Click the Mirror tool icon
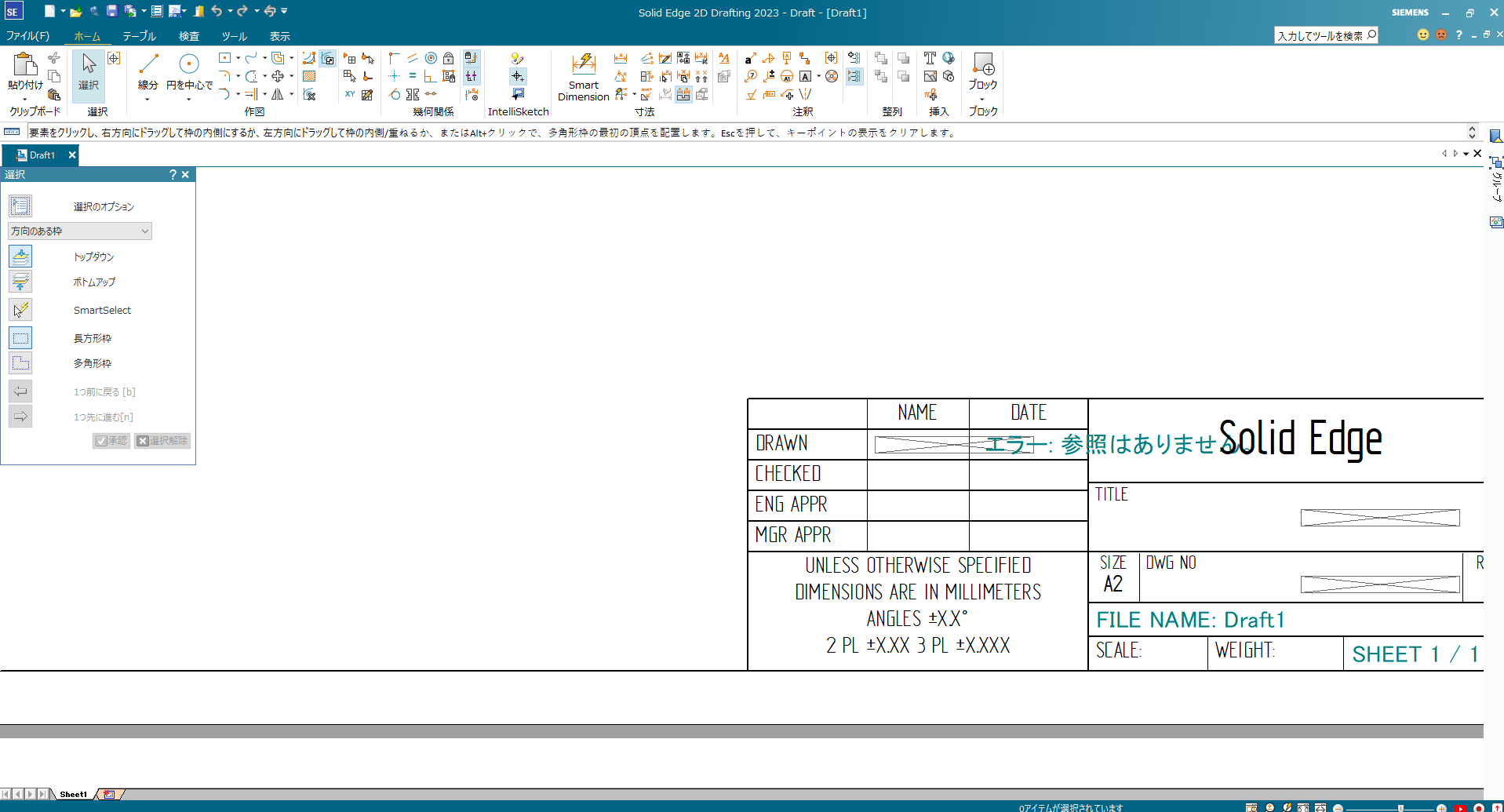The width and height of the screenshot is (1504, 812). pos(278,94)
